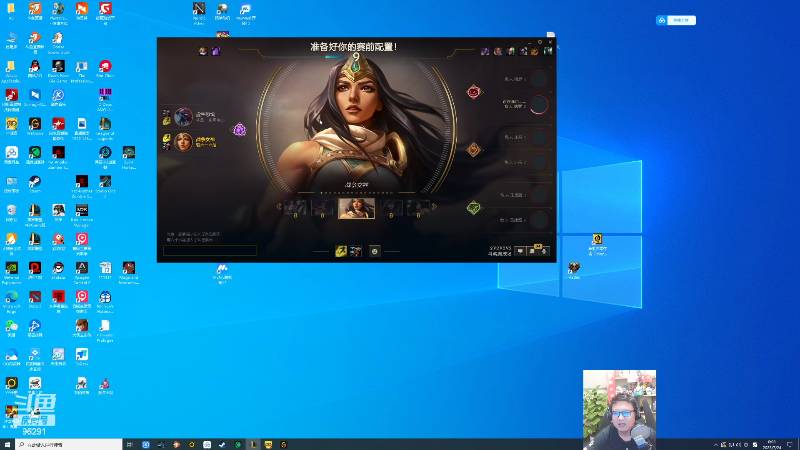Open League client settings gear
Screen dimensions: 800x450
tap(540, 42)
